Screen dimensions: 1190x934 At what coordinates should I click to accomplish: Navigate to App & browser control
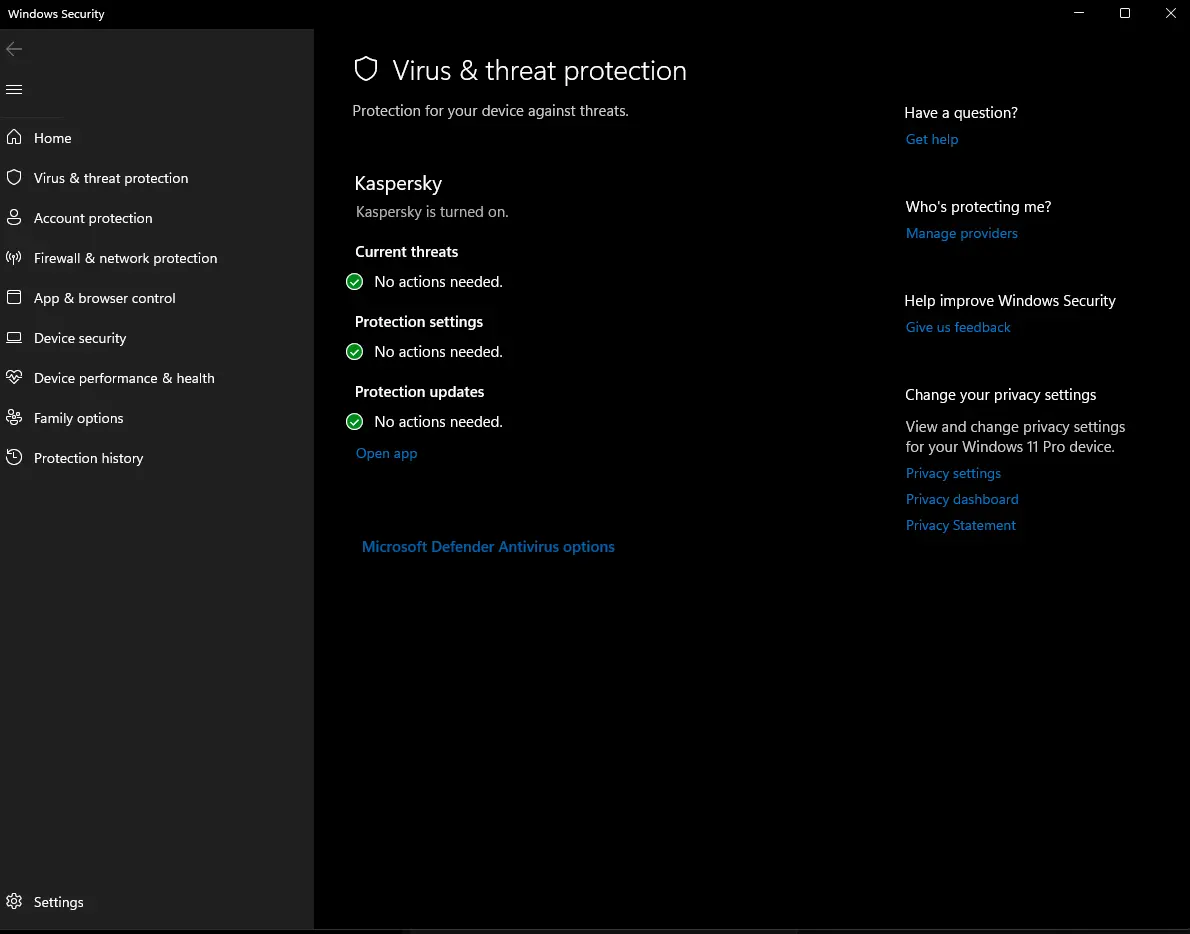104,298
